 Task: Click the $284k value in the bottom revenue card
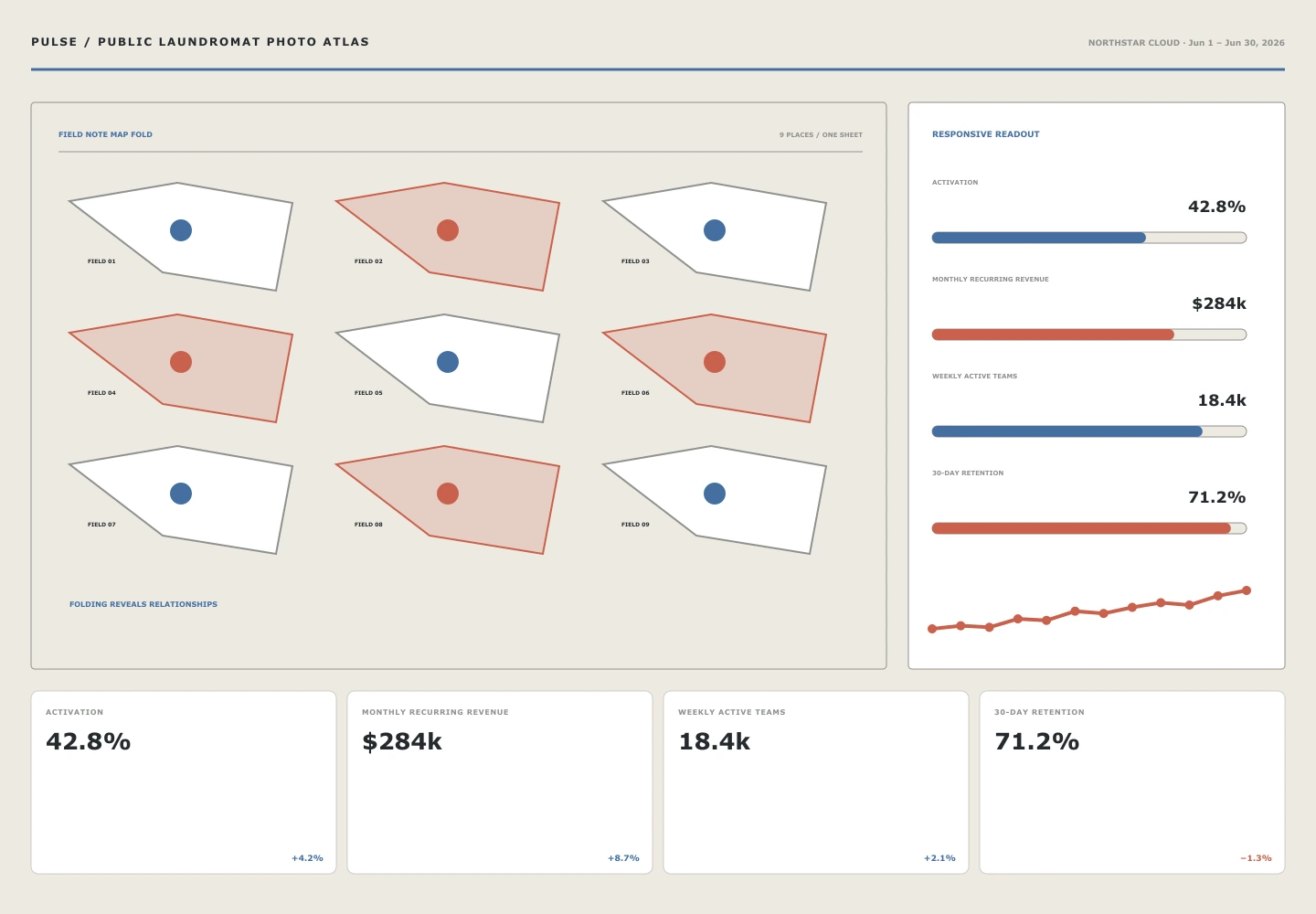(402, 741)
